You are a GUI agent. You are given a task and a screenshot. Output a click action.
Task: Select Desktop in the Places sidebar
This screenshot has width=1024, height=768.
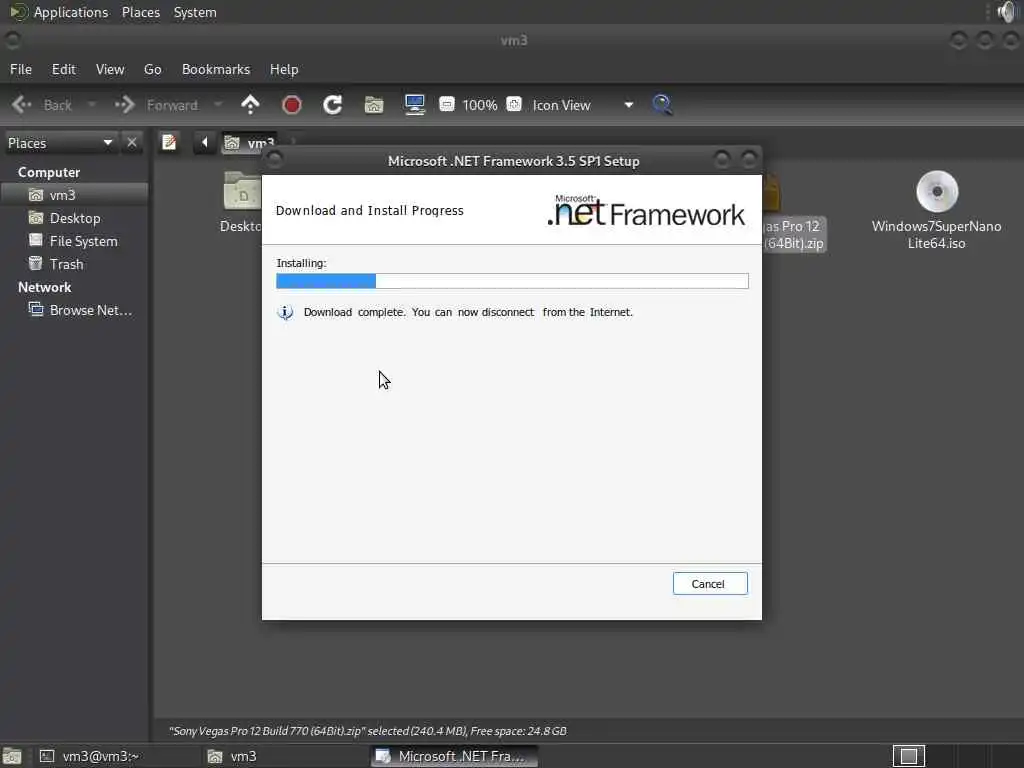74,218
